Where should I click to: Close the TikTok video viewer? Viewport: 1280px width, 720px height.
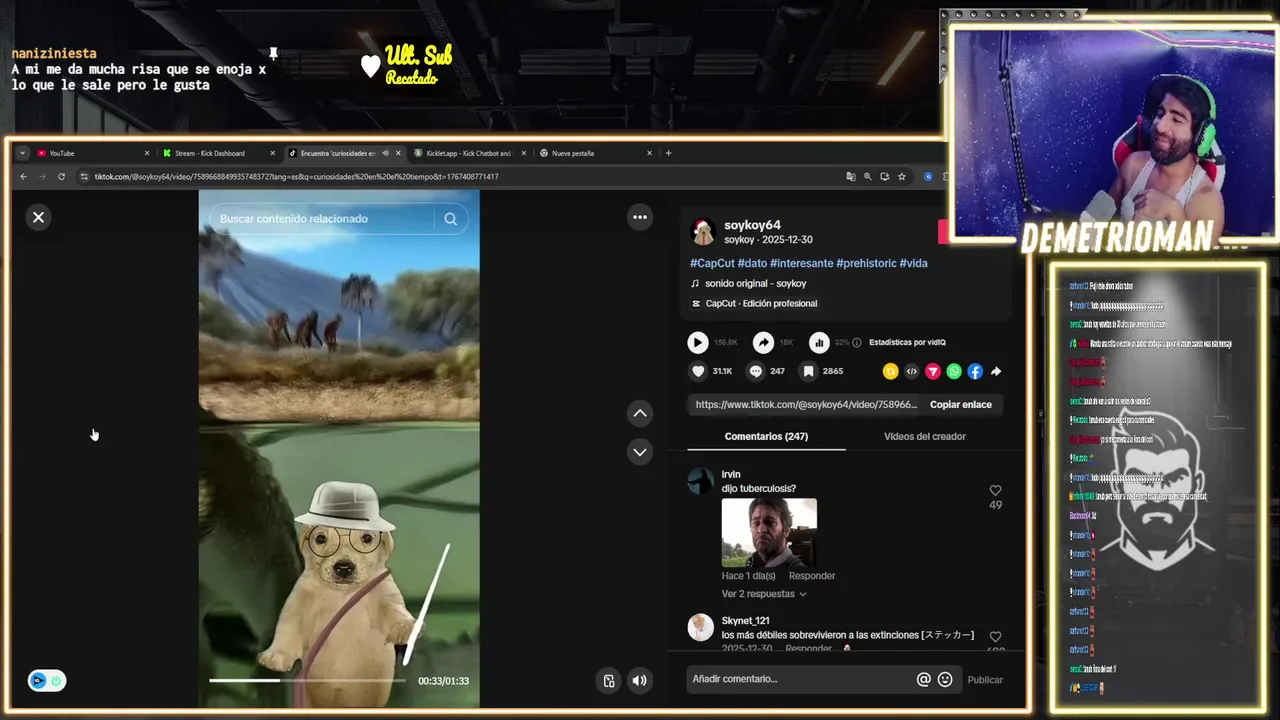[38, 217]
